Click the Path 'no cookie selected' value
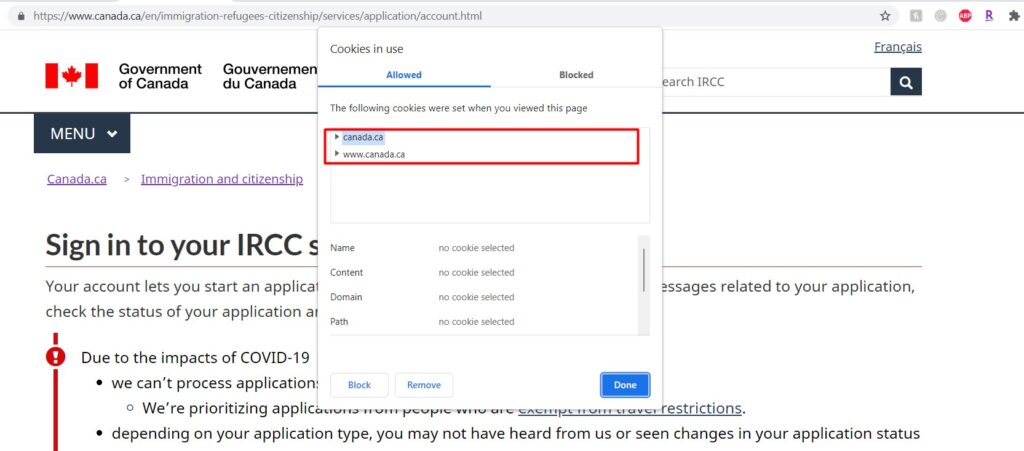Image resolution: width=1024 pixels, height=451 pixels. click(476, 322)
